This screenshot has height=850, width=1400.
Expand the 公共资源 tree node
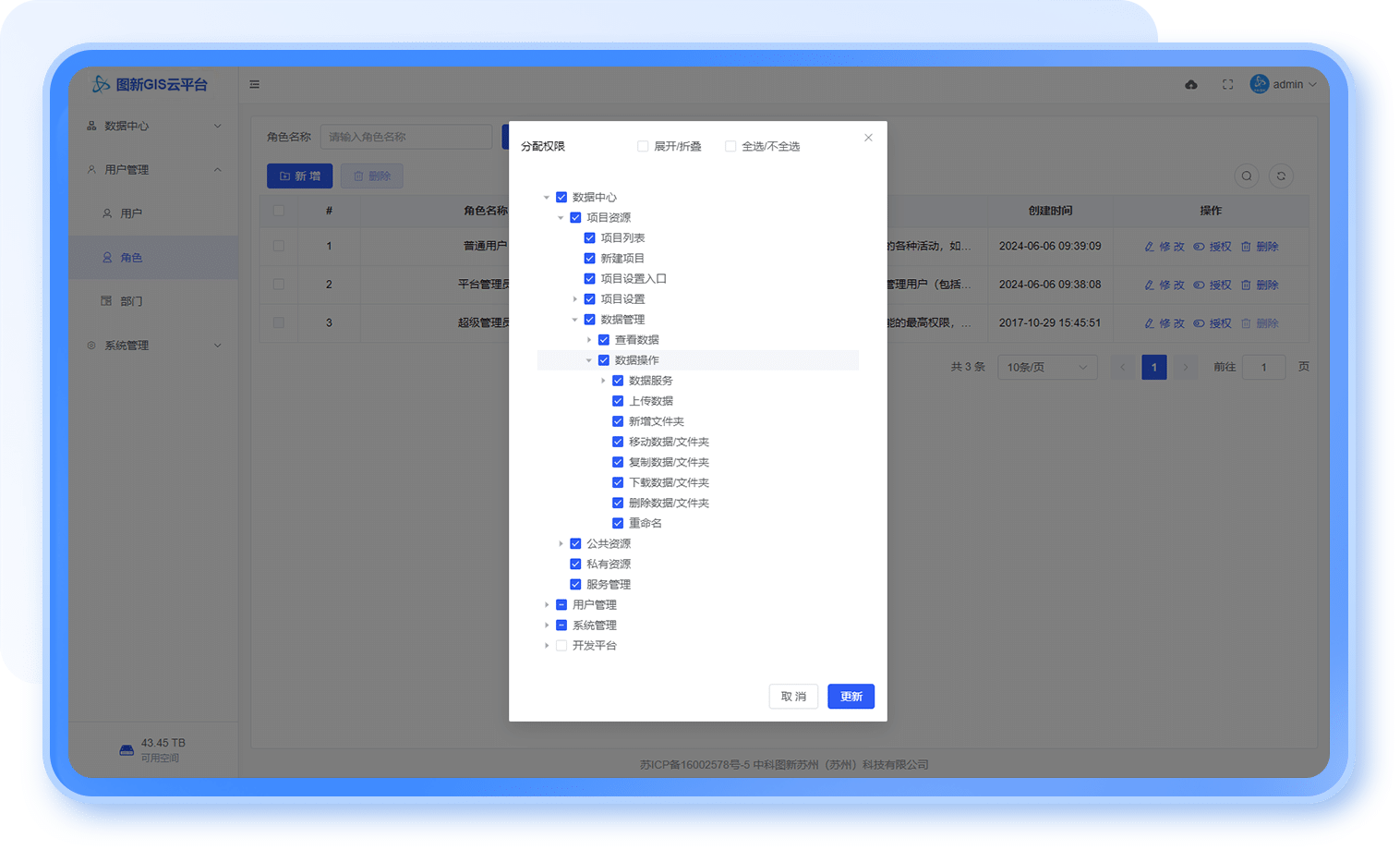click(561, 544)
